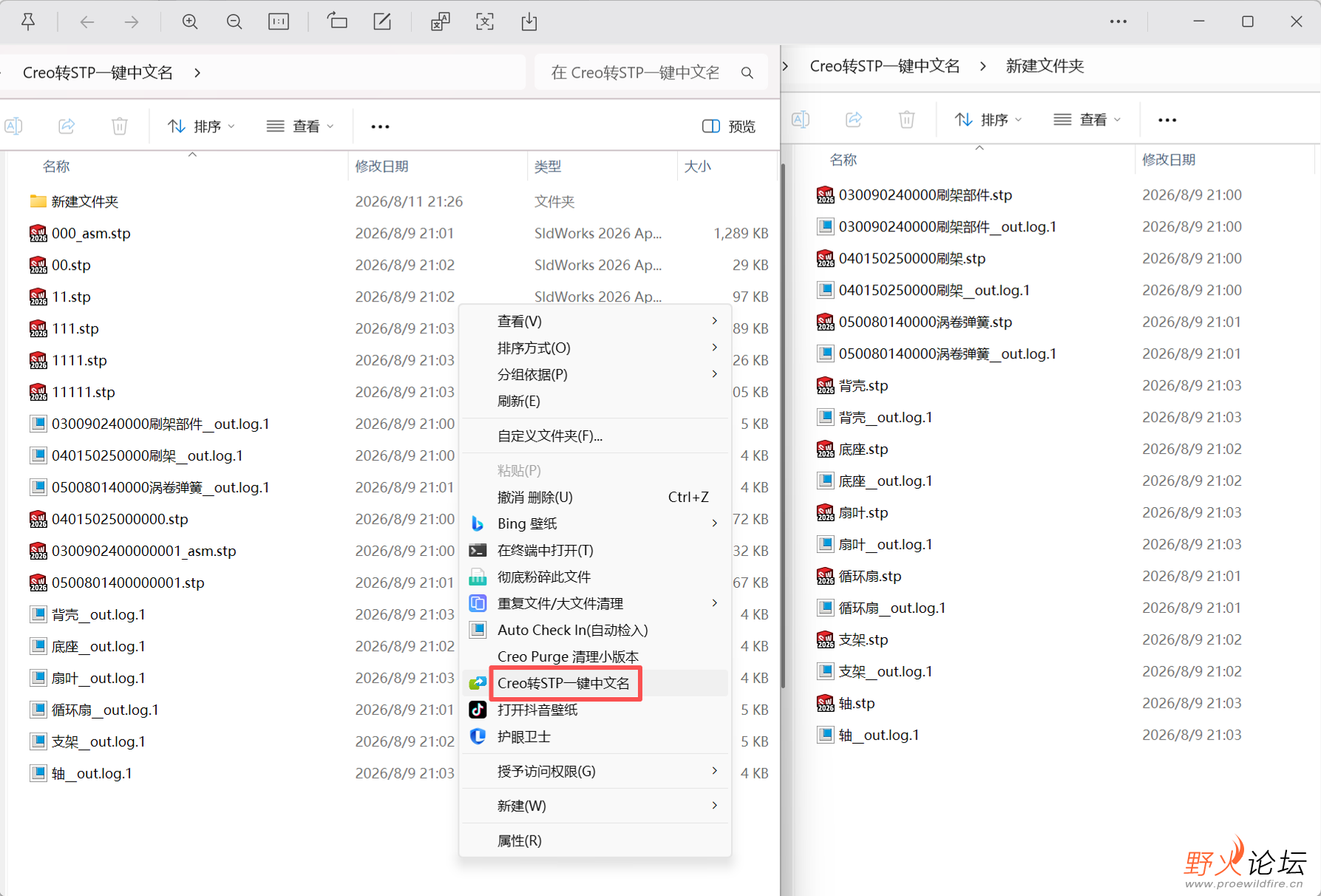The width and height of the screenshot is (1321, 896).
Task: Open 查看 view dropdown in right window
Action: pyautogui.click(x=1087, y=120)
